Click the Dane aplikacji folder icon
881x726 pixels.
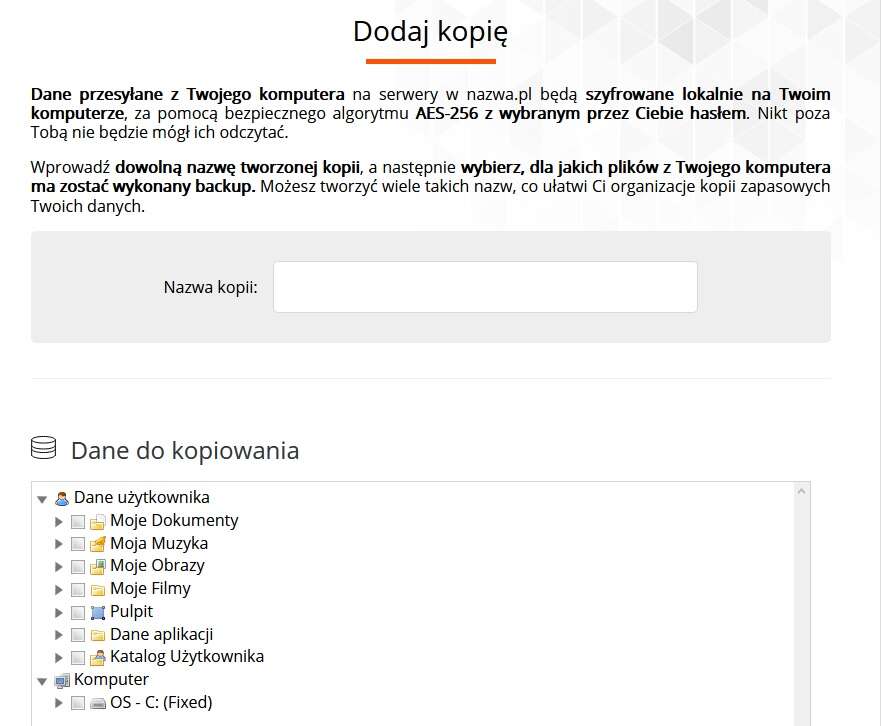pos(97,634)
